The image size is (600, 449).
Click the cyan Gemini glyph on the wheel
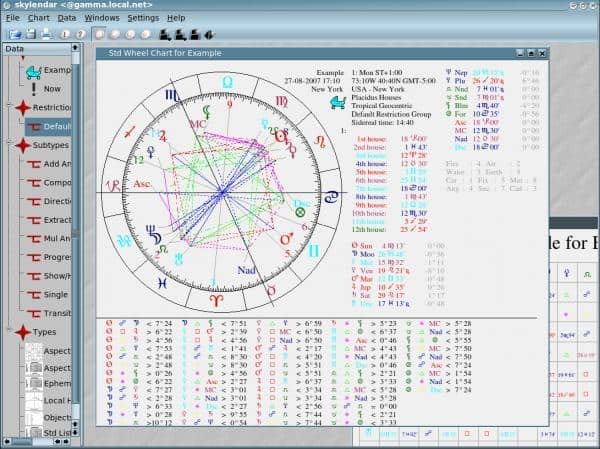coord(313,251)
